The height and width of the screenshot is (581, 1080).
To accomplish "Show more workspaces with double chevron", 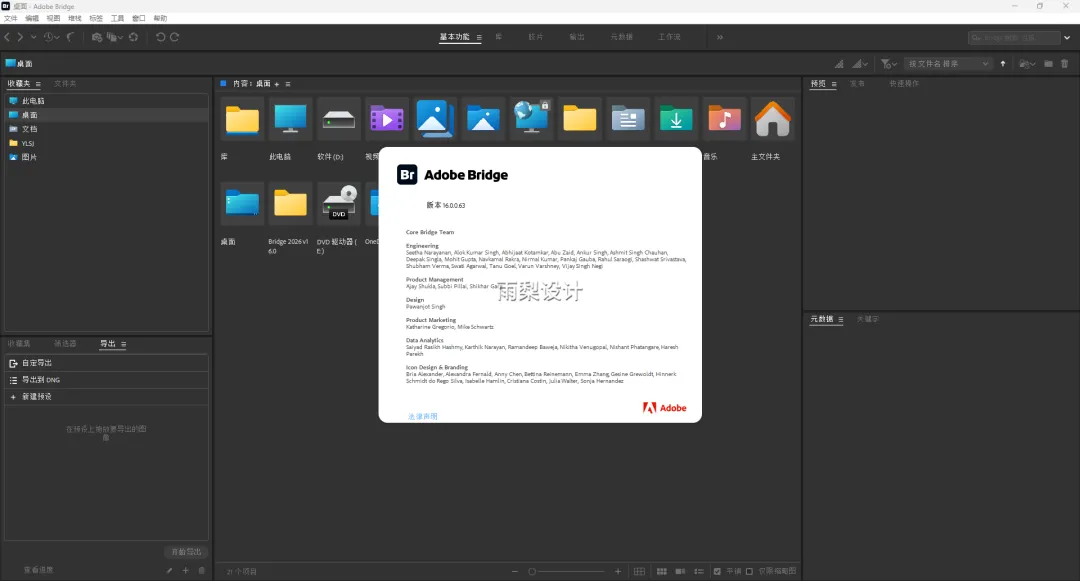I will pos(720,37).
